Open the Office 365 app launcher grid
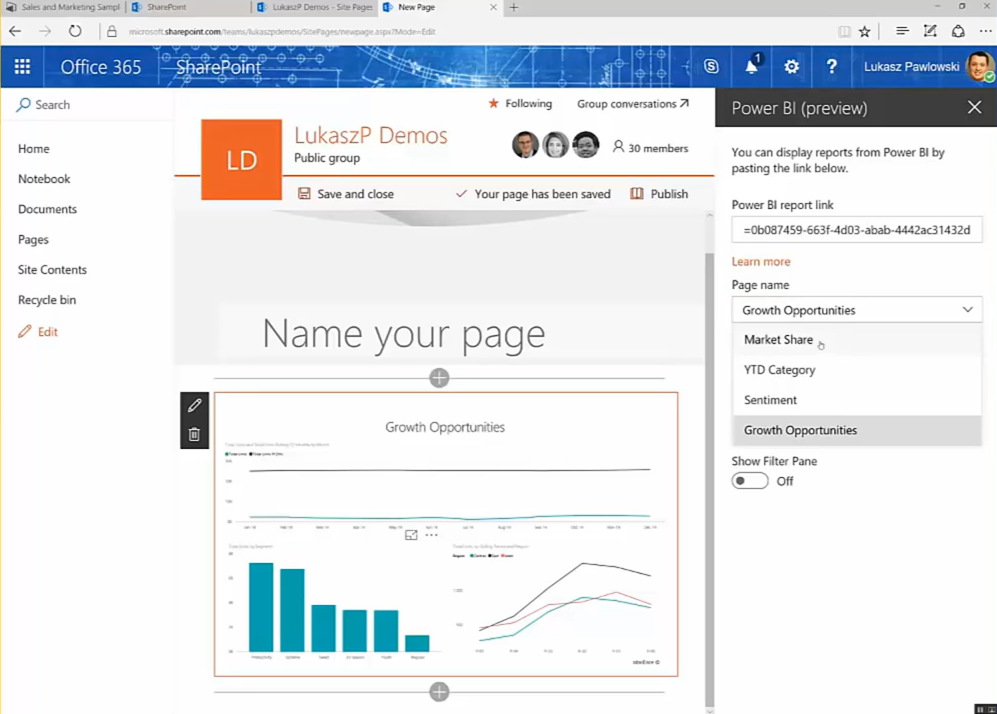Screen dimensions: 997x714 tap(22, 67)
